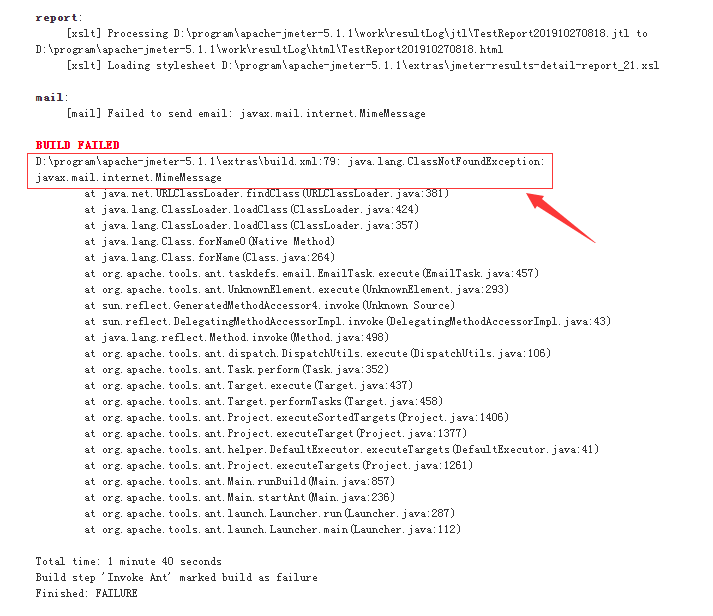The height and width of the screenshot is (616, 713).
Task: Click the Main.startAnt stack trace line
Action: [x=240, y=498]
